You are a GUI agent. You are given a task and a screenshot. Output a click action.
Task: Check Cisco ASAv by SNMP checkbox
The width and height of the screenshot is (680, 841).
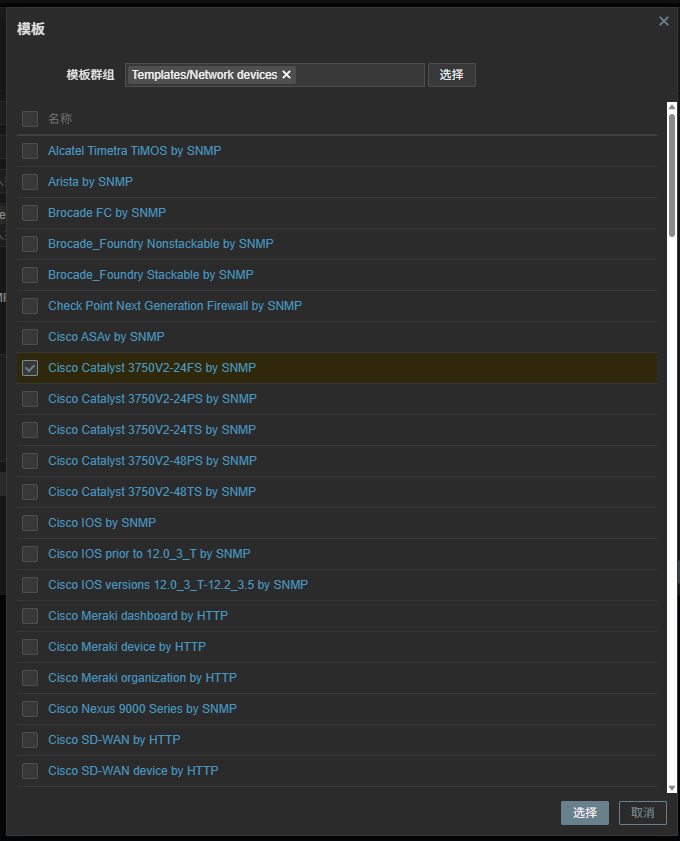pyautogui.click(x=30, y=337)
